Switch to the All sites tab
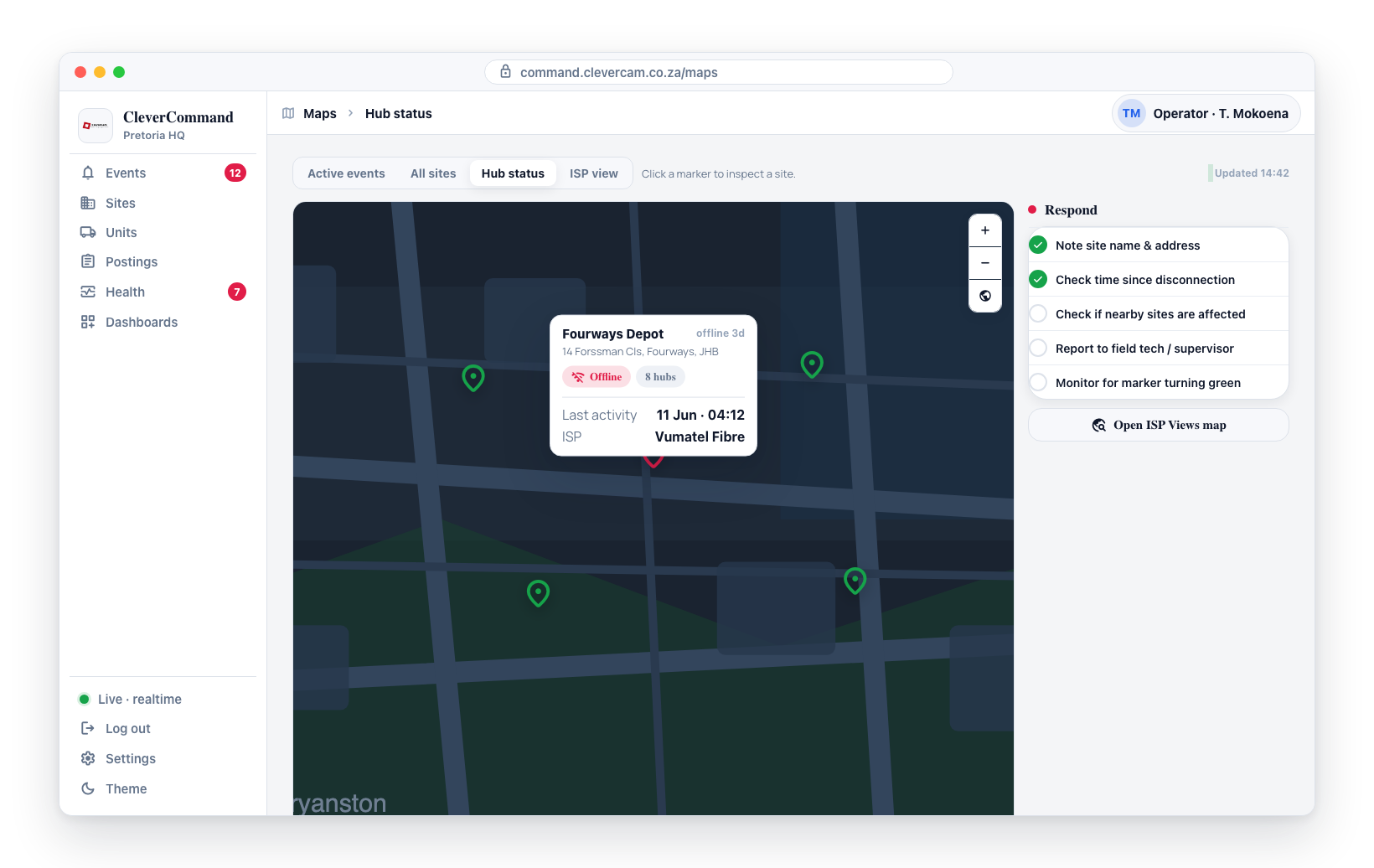Screen dimensions: 1374x868 pos(433,173)
